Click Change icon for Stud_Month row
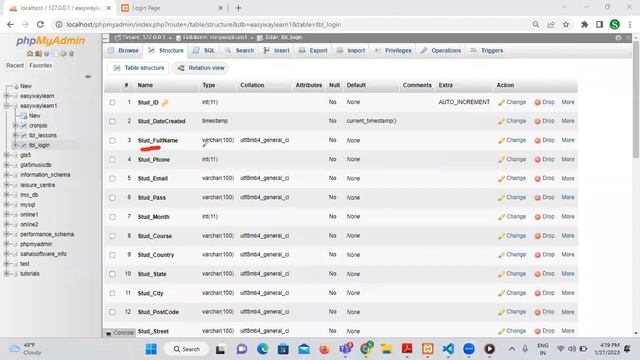 502,217
